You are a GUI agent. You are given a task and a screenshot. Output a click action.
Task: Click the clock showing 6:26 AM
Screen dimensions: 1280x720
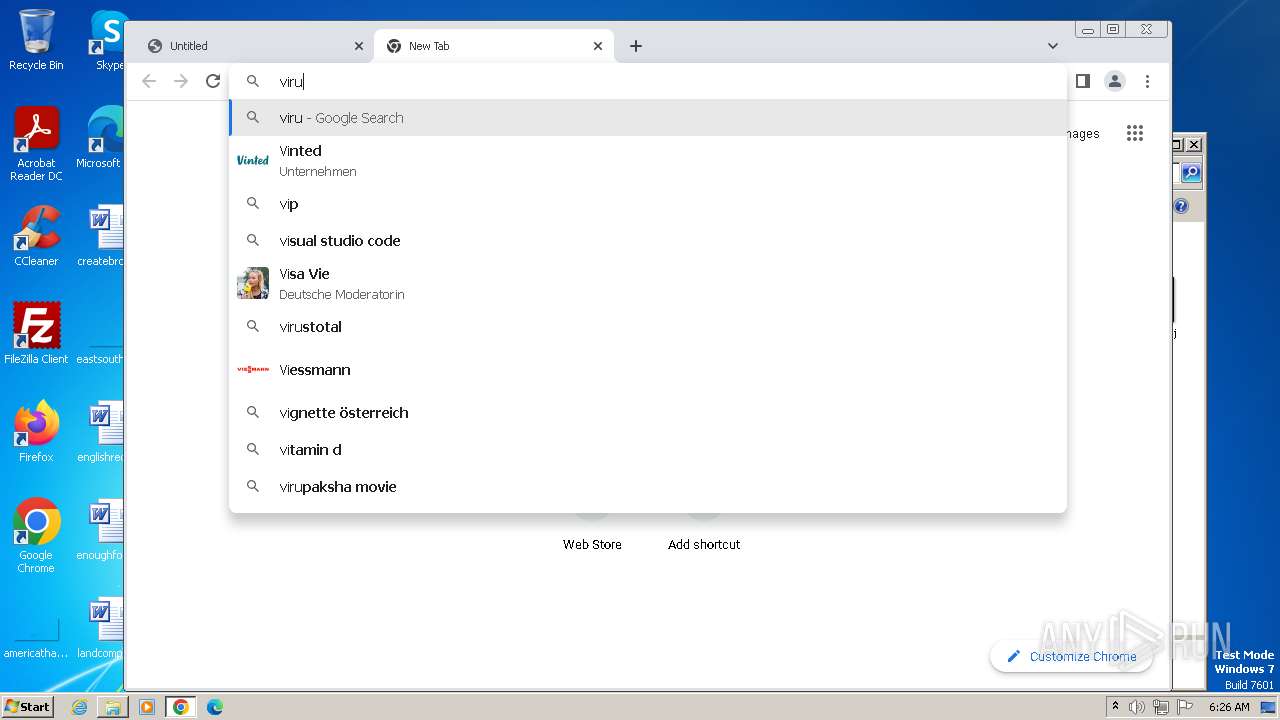(1229, 707)
